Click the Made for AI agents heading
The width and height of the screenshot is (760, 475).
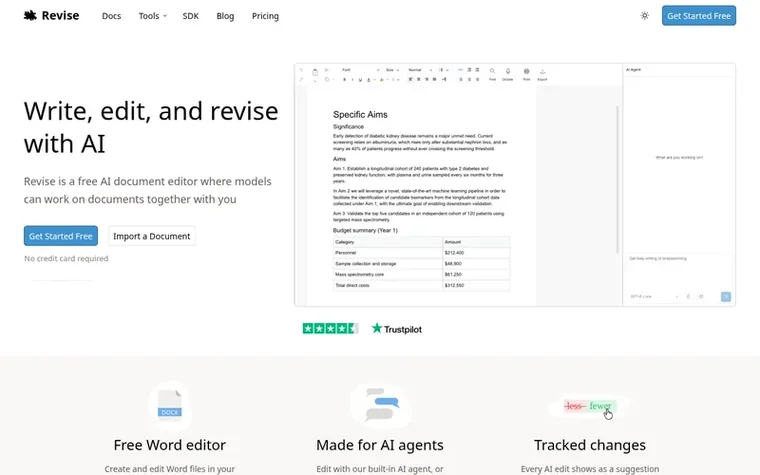pyautogui.click(x=380, y=445)
